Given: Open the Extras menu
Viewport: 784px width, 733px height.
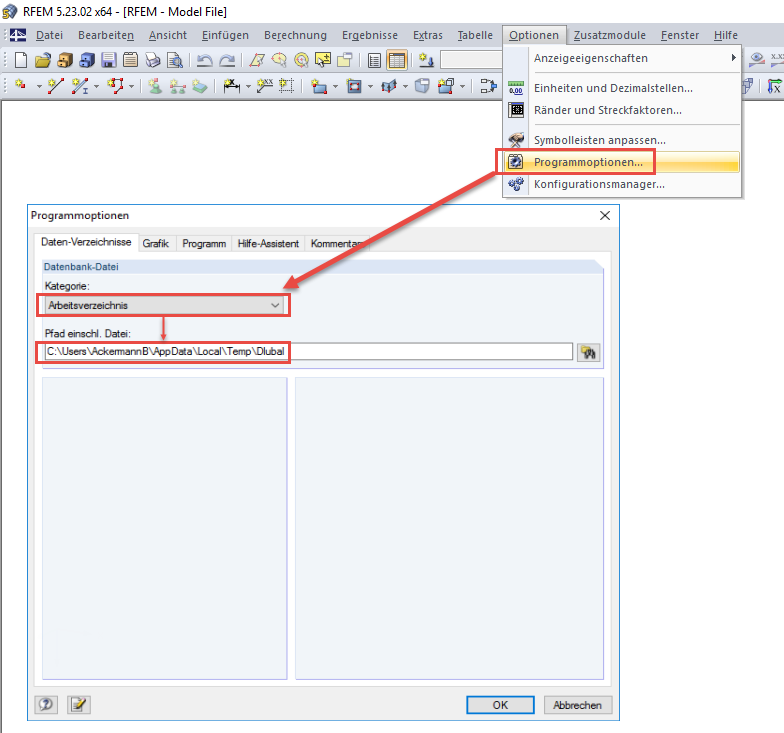Looking at the screenshot, I should pyautogui.click(x=428, y=35).
